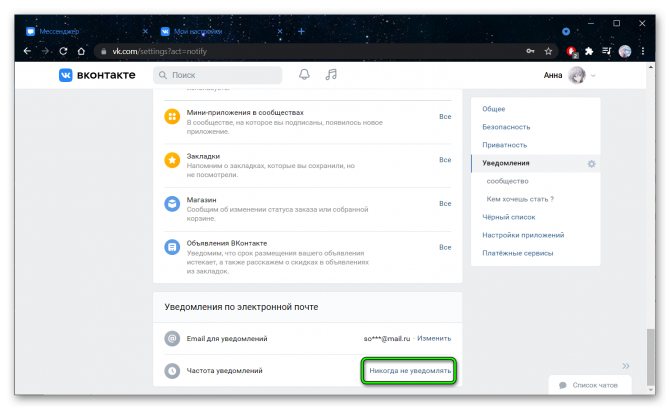Open the notifications bell icon

point(304,75)
